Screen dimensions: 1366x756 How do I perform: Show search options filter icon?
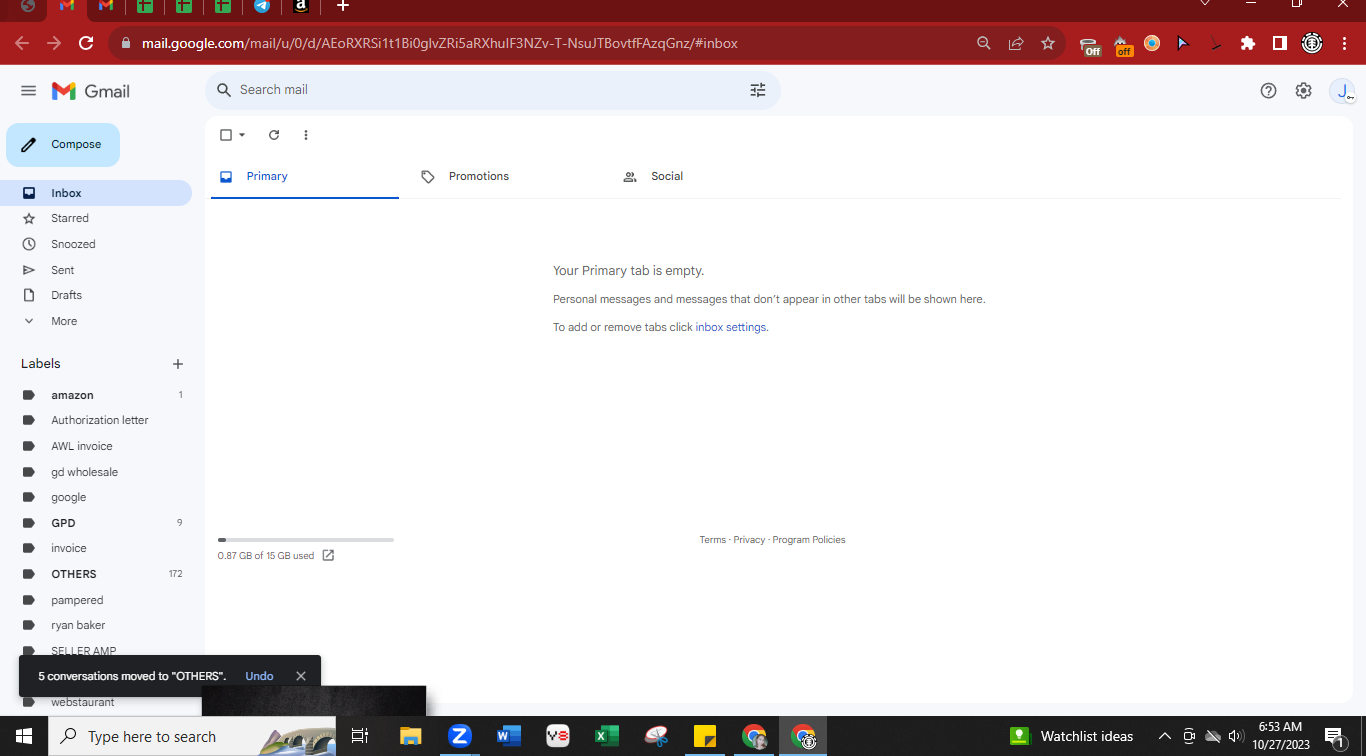[758, 90]
